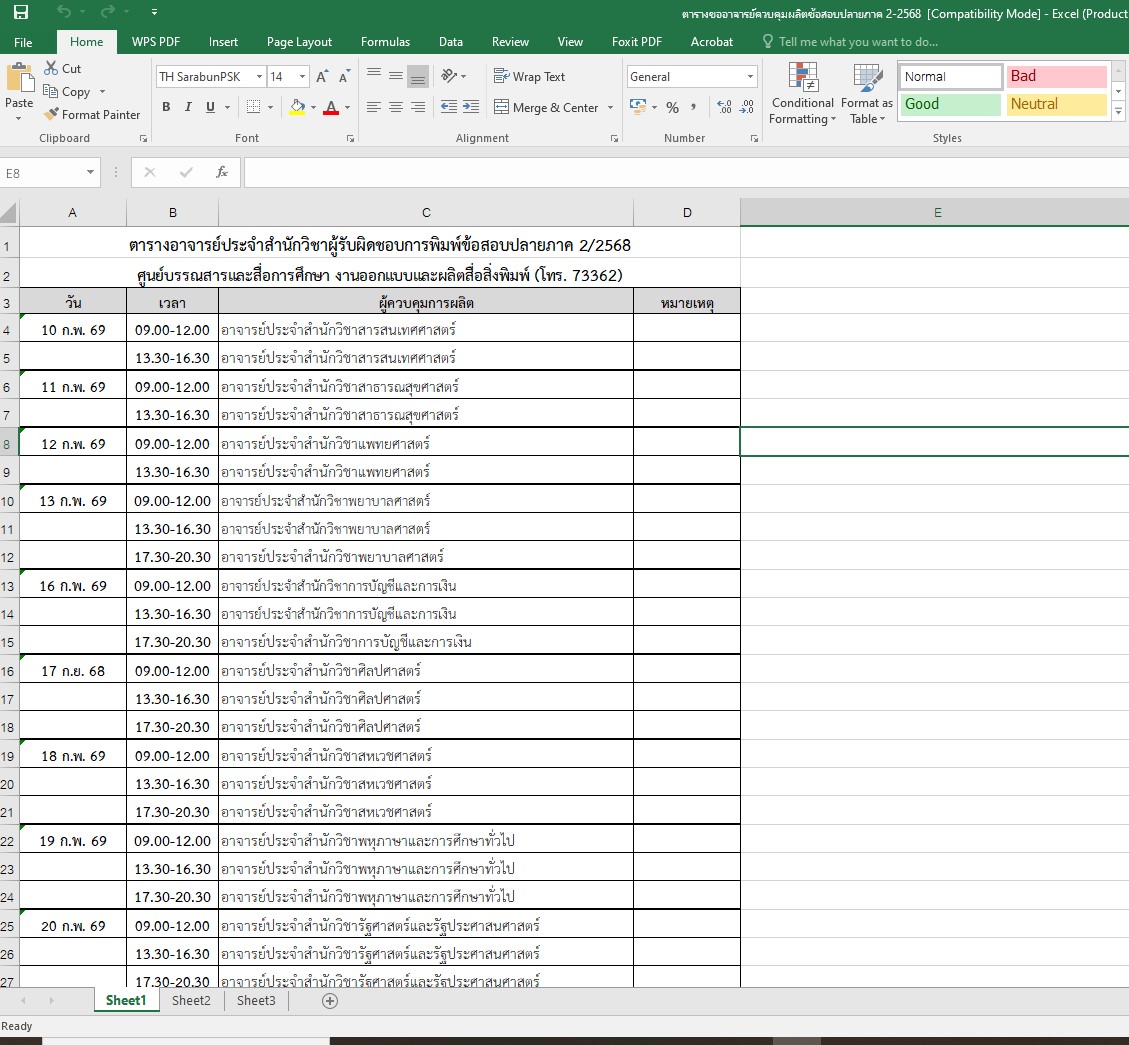Center text horizontally
The width and height of the screenshot is (1129, 1045).
(x=396, y=107)
